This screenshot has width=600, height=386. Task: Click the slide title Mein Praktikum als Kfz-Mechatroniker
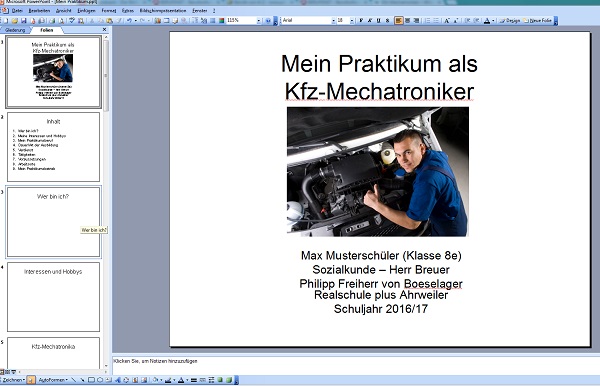coord(379,77)
